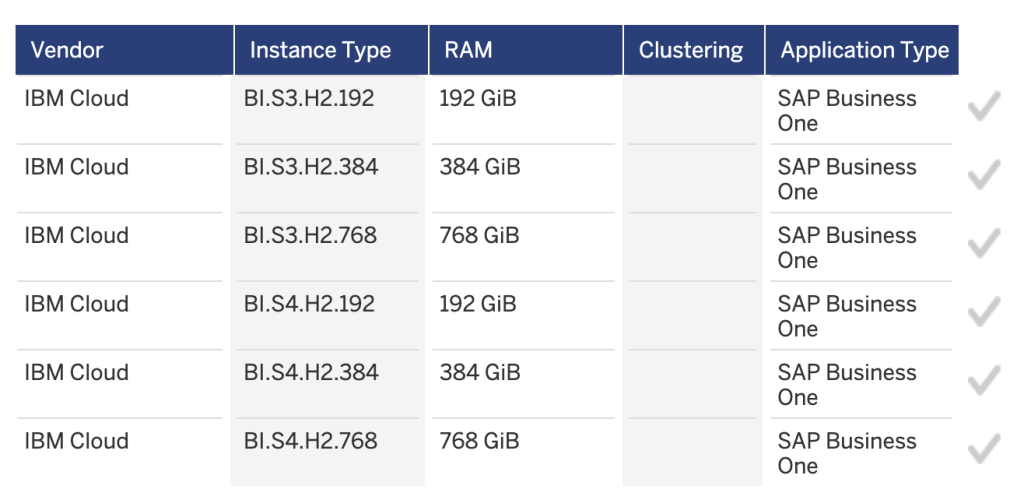1024x500 pixels.
Task: Click the checkmark icon for BI.S3.H2.768 row
Action: (x=984, y=243)
